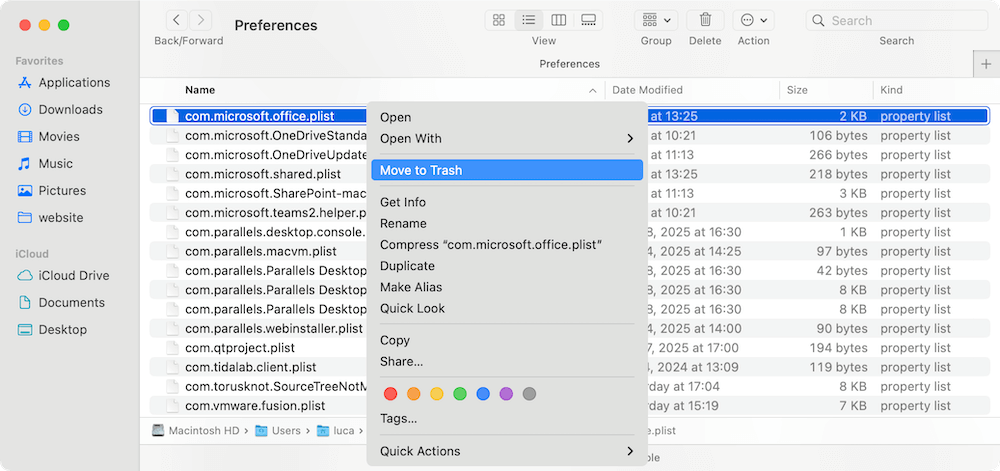Select com.parallels.webinstaller.plist file
Image resolution: width=1000 pixels, height=471 pixels.
point(274,329)
